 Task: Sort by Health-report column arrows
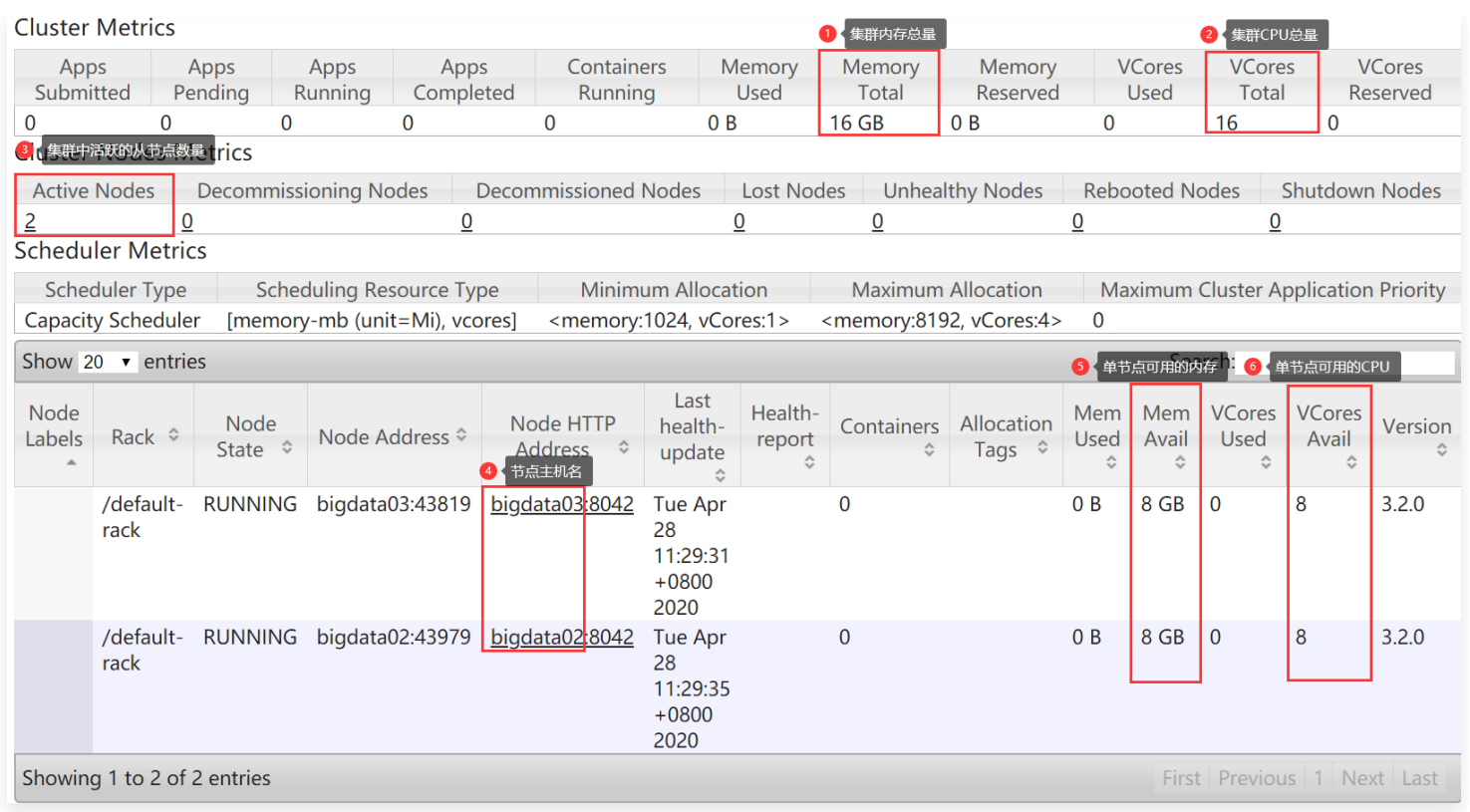(809, 461)
